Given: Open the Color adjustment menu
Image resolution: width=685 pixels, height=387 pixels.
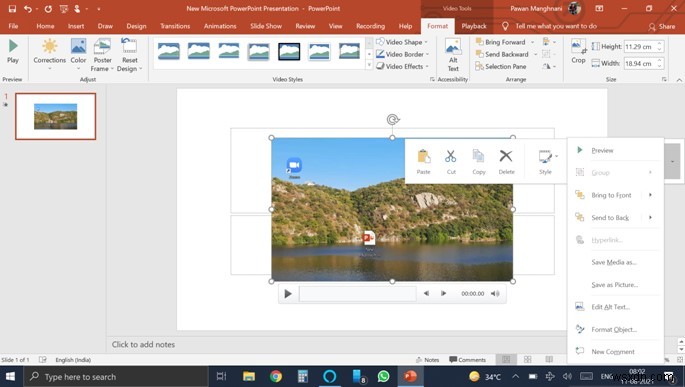Looking at the screenshot, I should [x=78, y=54].
